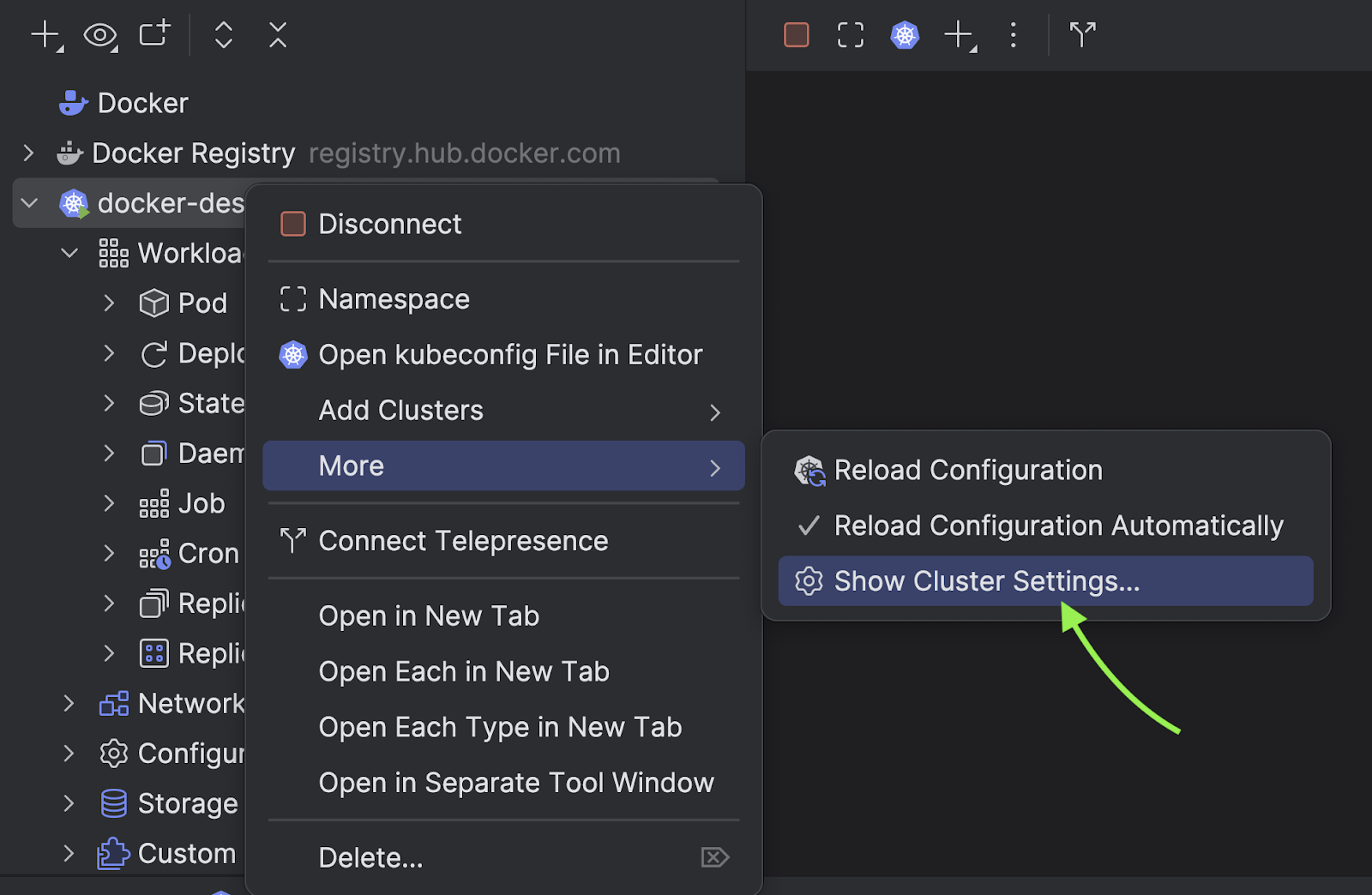Click the DaemonSet icon
Viewport: 1372px width, 895px height.
pyautogui.click(x=153, y=454)
